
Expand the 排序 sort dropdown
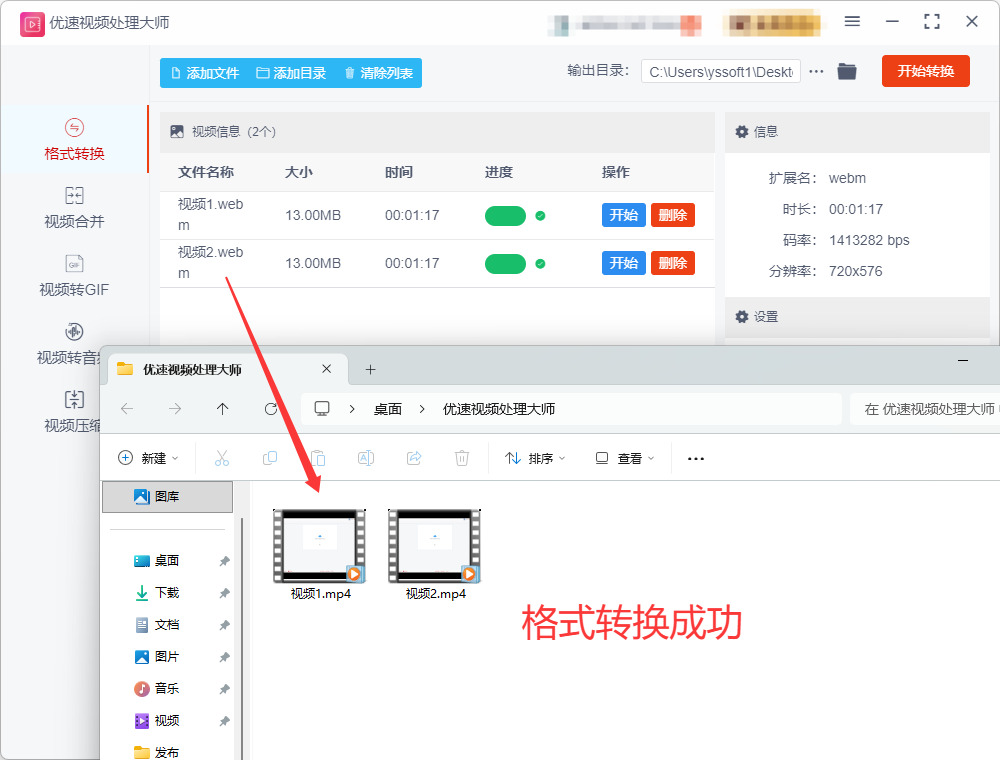click(535, 458)
